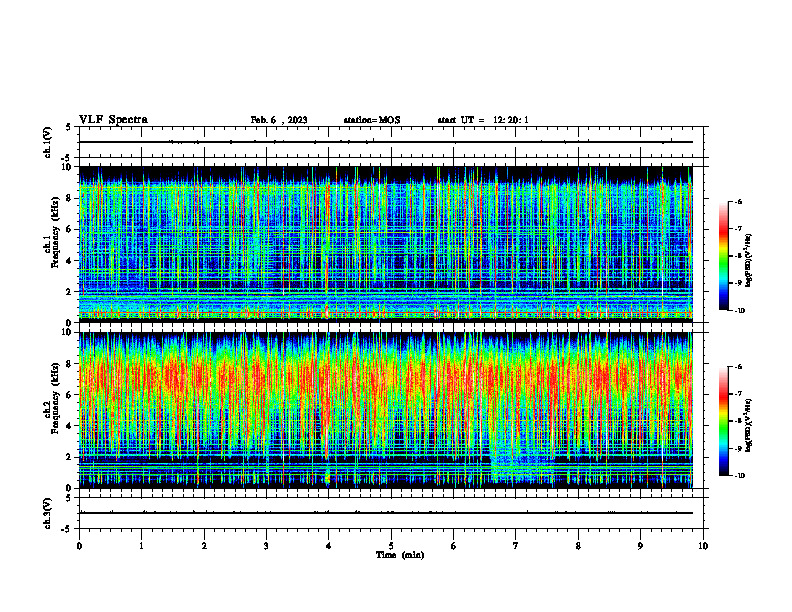Click the "ch.1(V)" waveform axis label
792x612 pixels.
(x=47, y=142)
